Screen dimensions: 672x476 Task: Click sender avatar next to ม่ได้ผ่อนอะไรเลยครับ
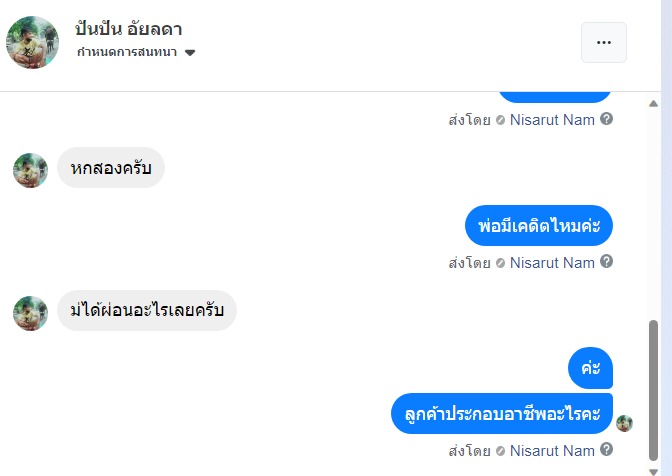pyautogui.click(x=30, y=313)
